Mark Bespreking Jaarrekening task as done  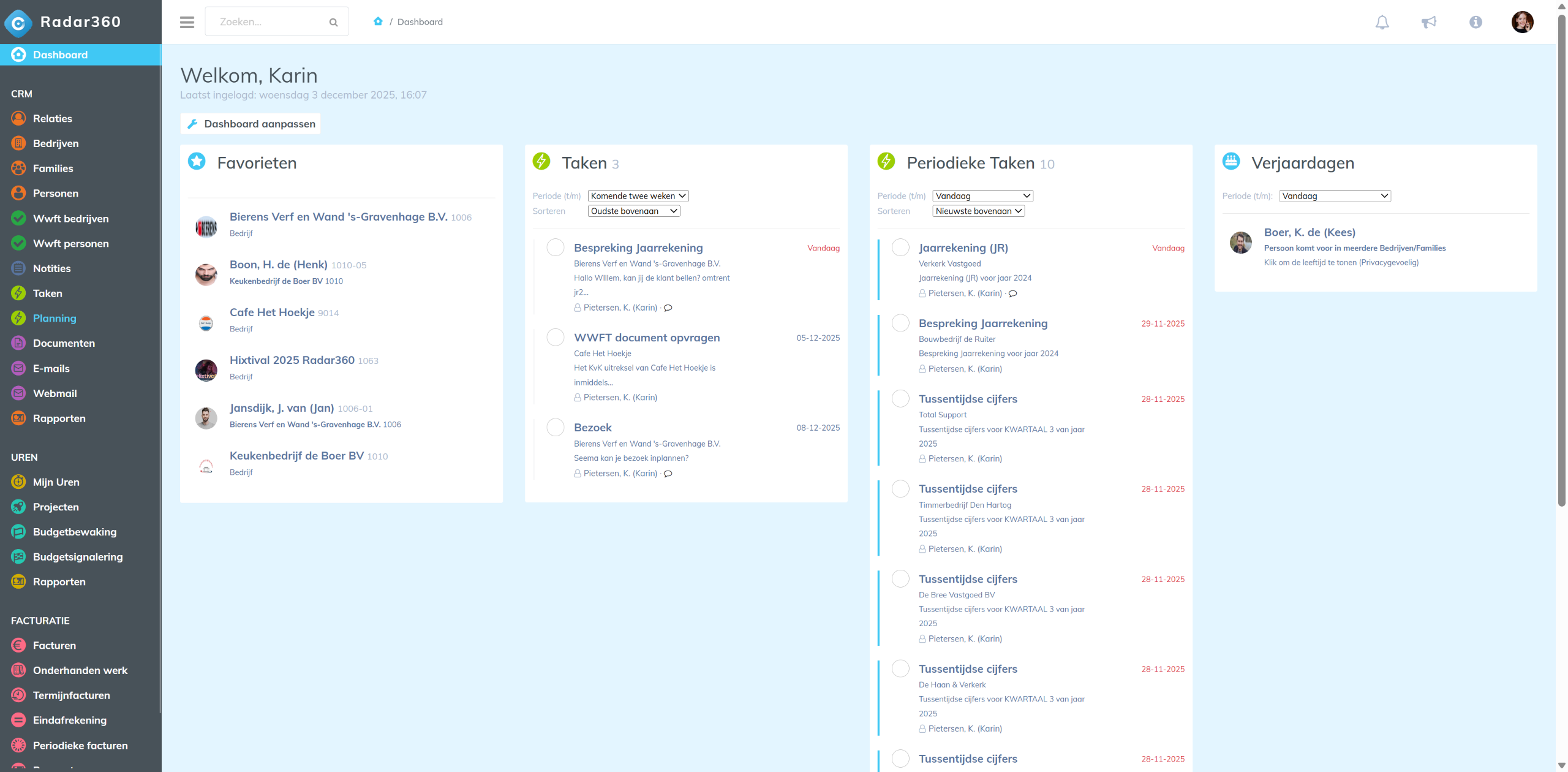click(x=555, y=248)
